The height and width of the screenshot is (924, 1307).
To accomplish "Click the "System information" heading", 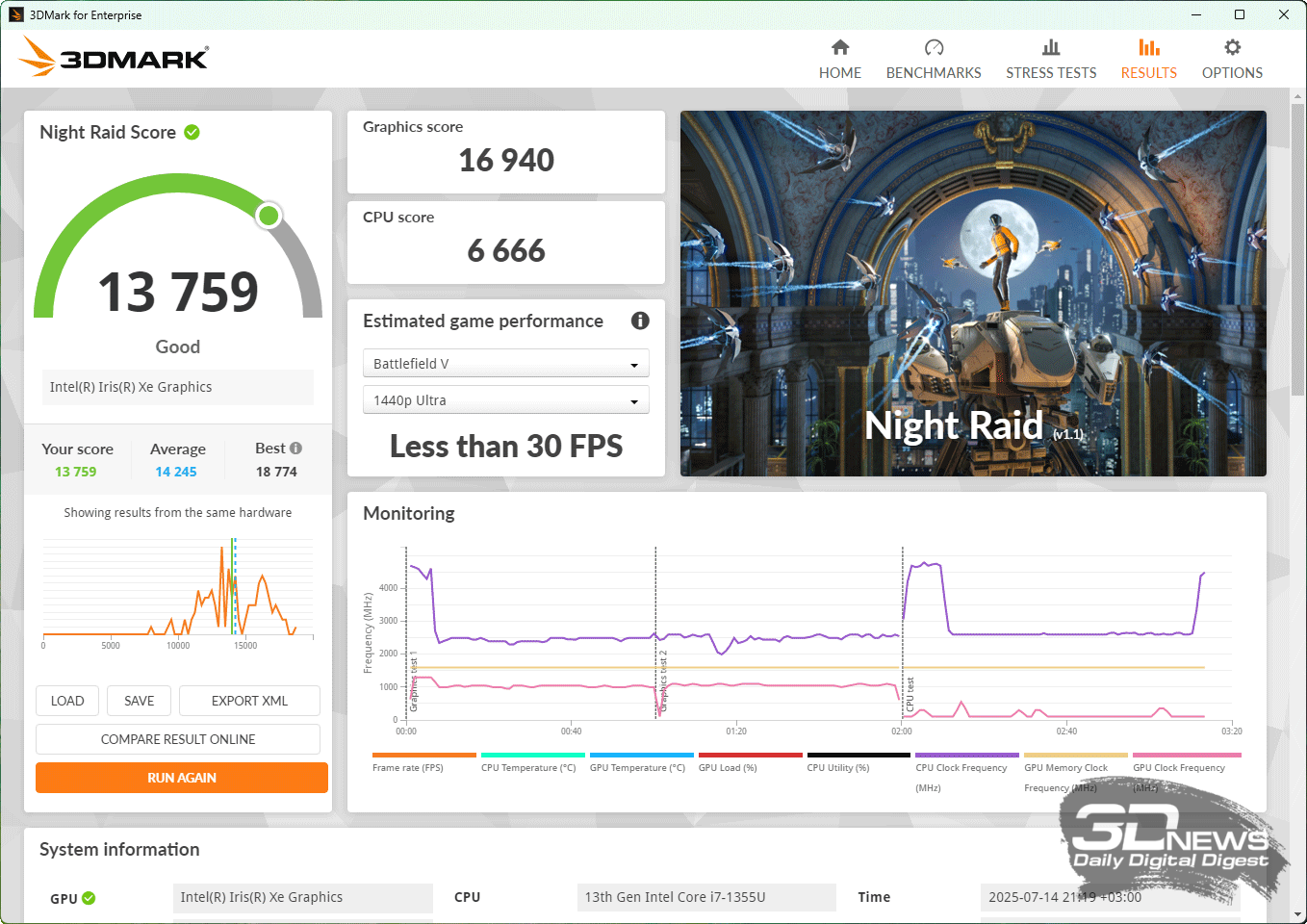I will click(119, 849).
